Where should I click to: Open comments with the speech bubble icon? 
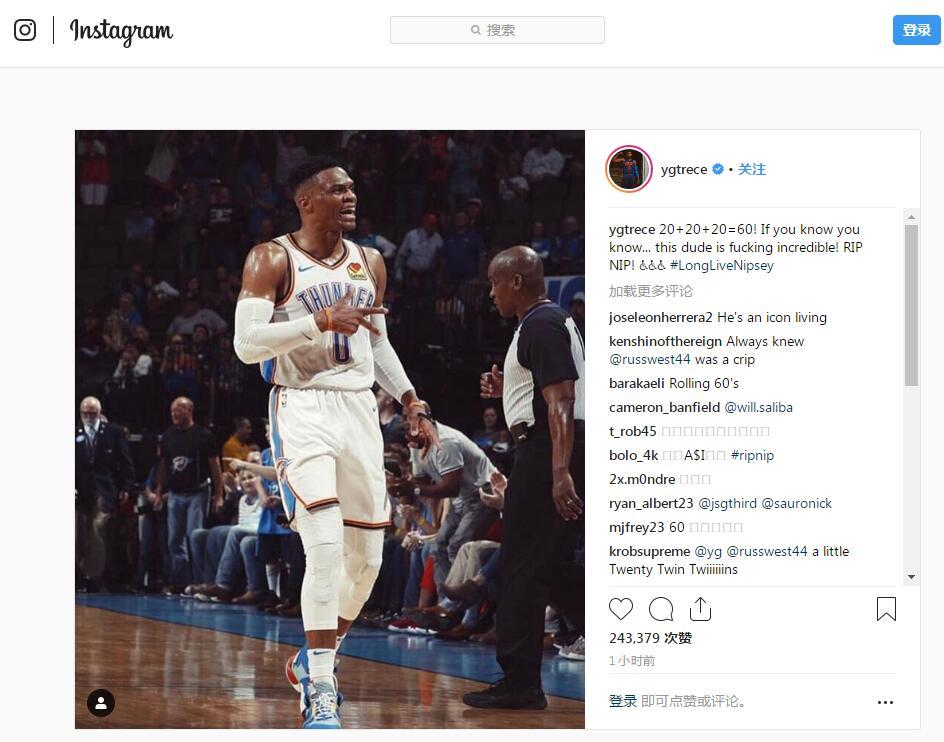660,609
